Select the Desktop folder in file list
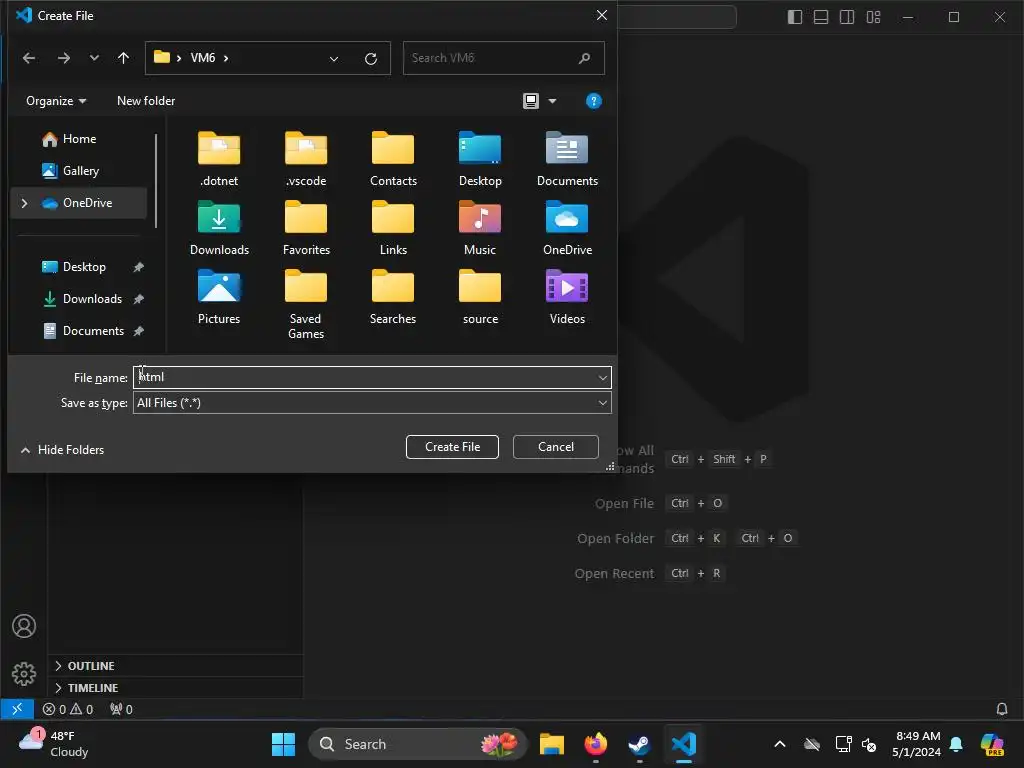The height and width of the screenshot is (768, 1024). (480, 159)
